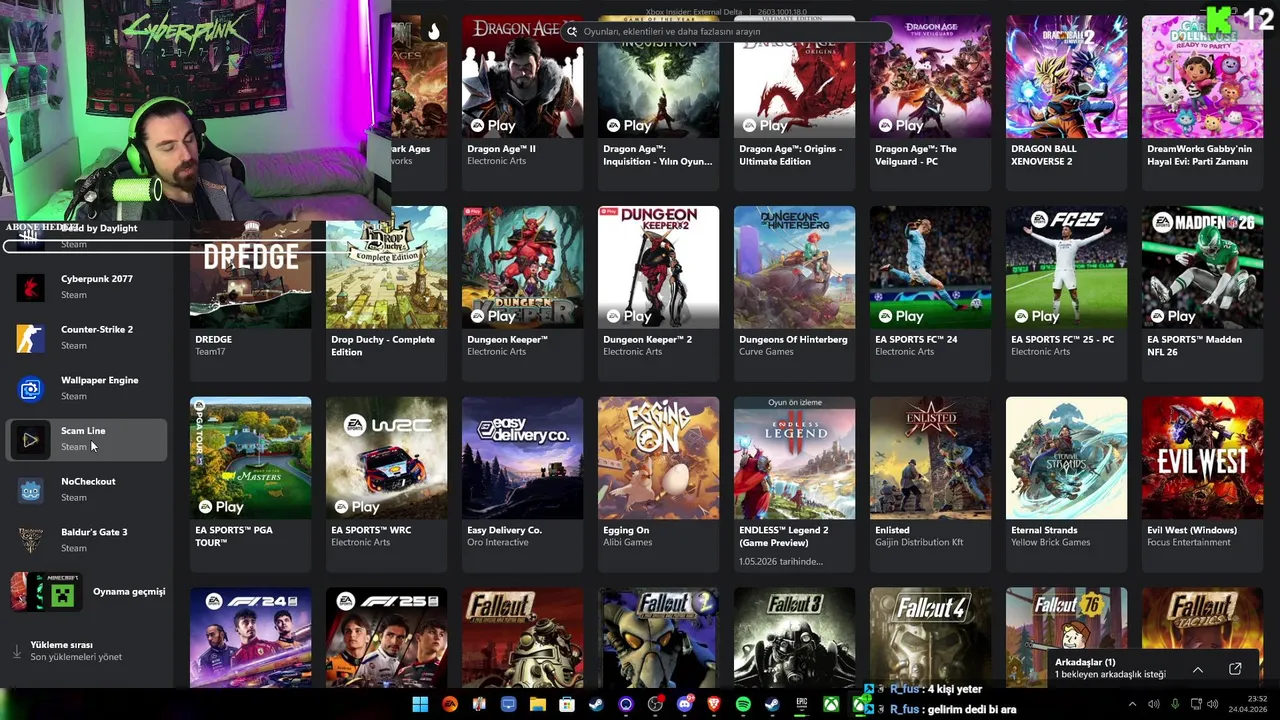Open the EA app from the taskbar
This screenshot has width=1280, height=720.
tap(450, 705)
